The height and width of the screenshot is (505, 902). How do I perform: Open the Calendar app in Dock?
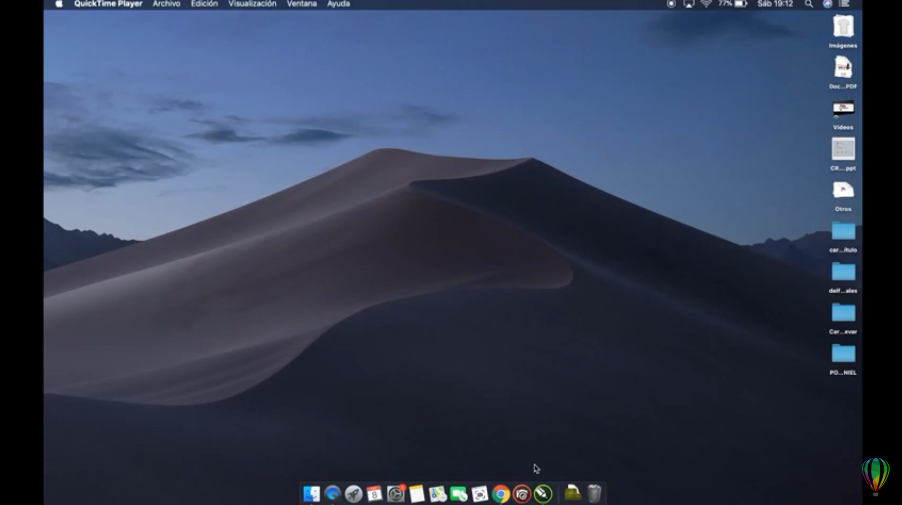[374, 494]
